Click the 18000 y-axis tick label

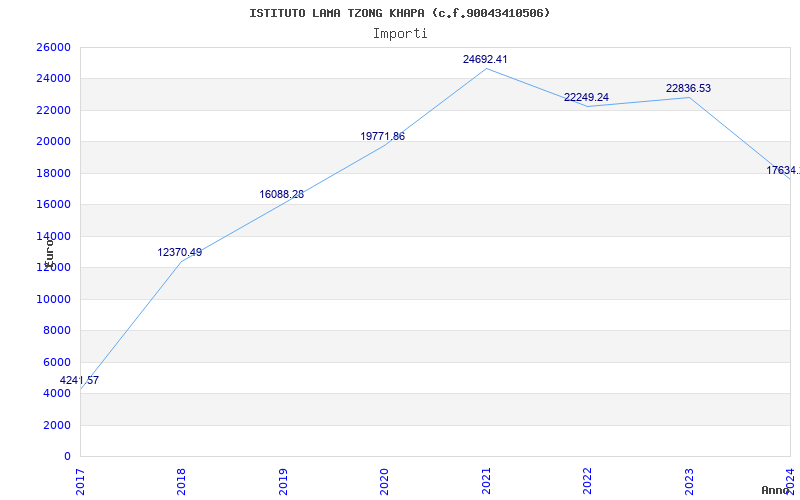54,173
